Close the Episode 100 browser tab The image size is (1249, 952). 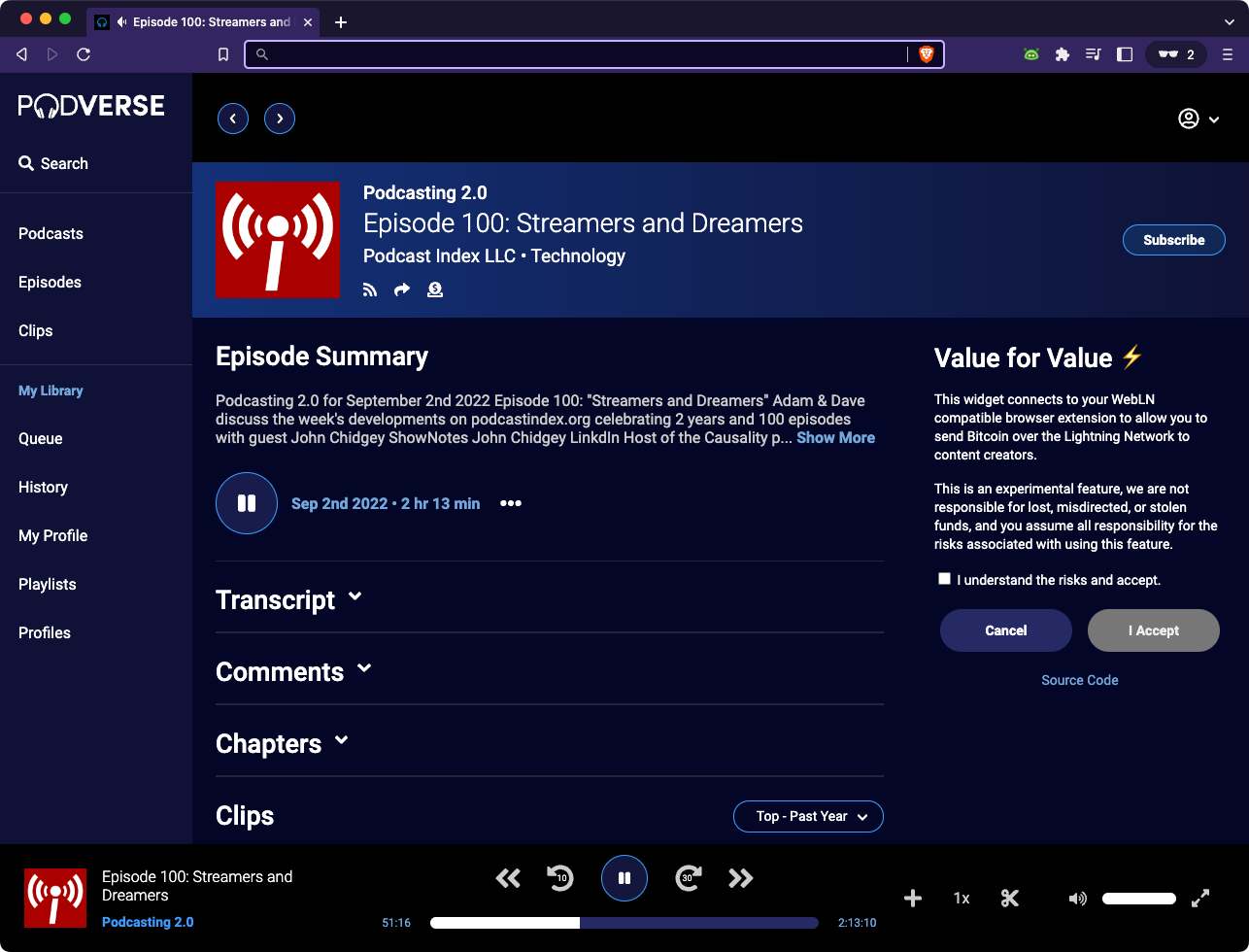click(308, 22)
